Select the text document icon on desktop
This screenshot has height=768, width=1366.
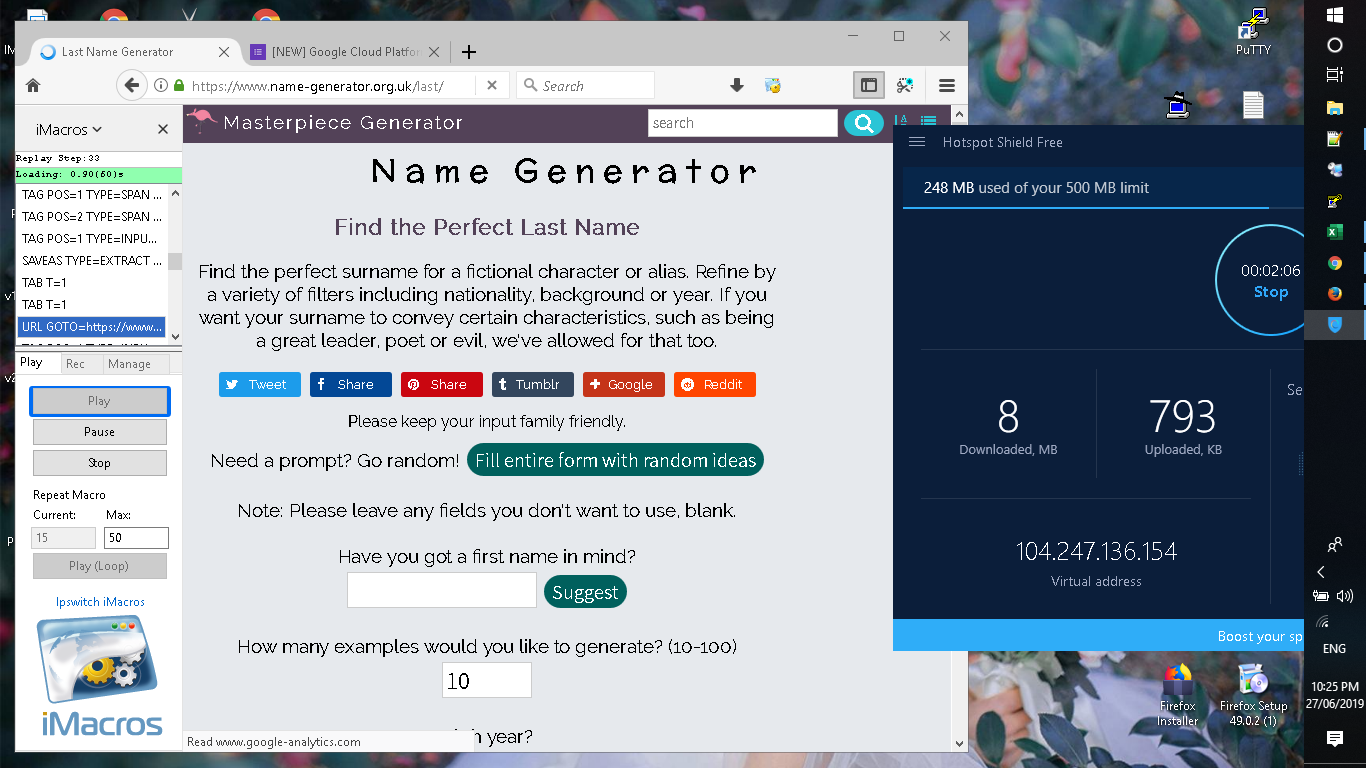pos(1253,104)
